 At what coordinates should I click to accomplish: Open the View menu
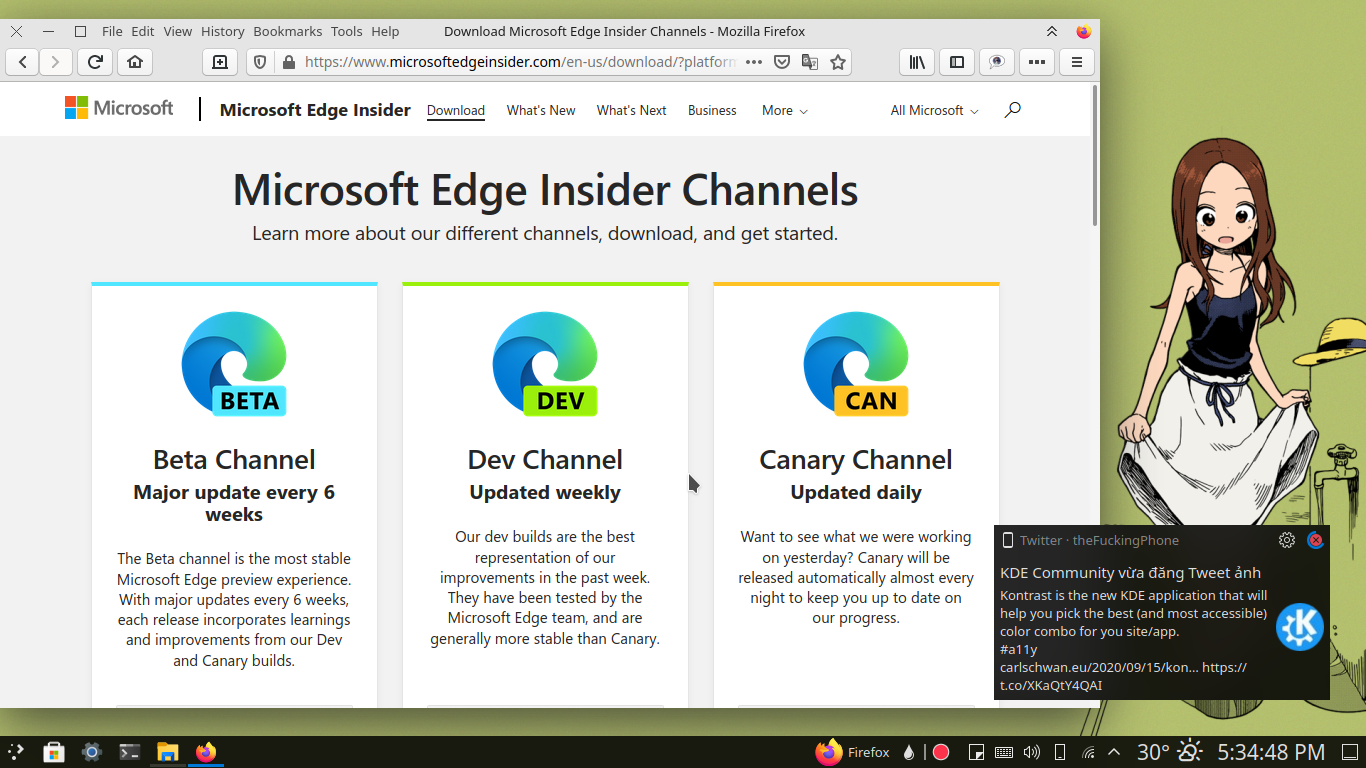[178, 31]
